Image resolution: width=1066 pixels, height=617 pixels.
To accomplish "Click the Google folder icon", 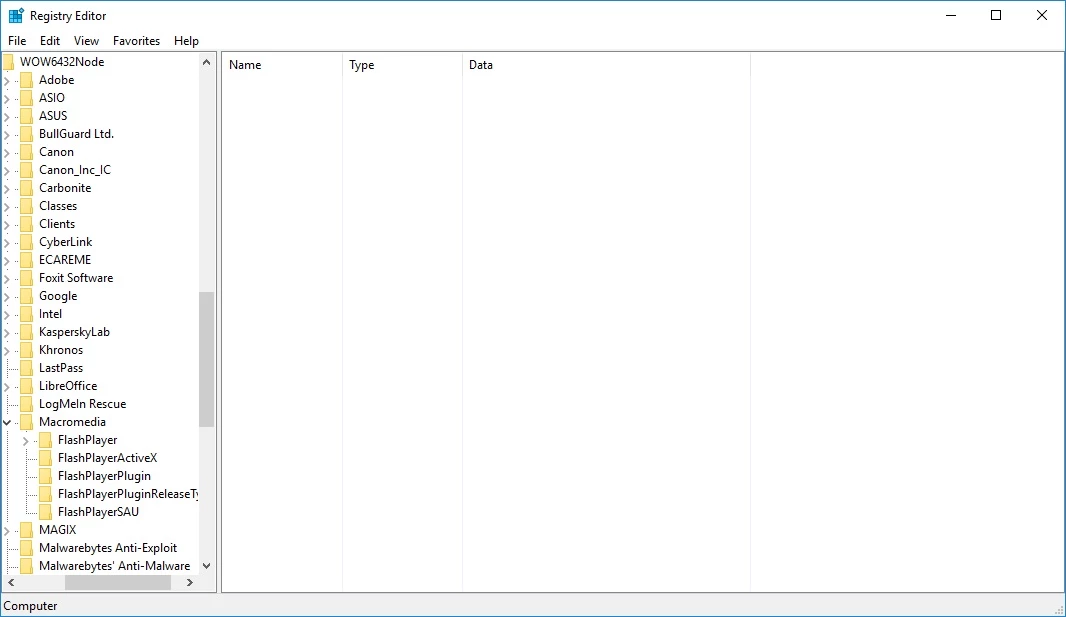I will coord(26,296).
